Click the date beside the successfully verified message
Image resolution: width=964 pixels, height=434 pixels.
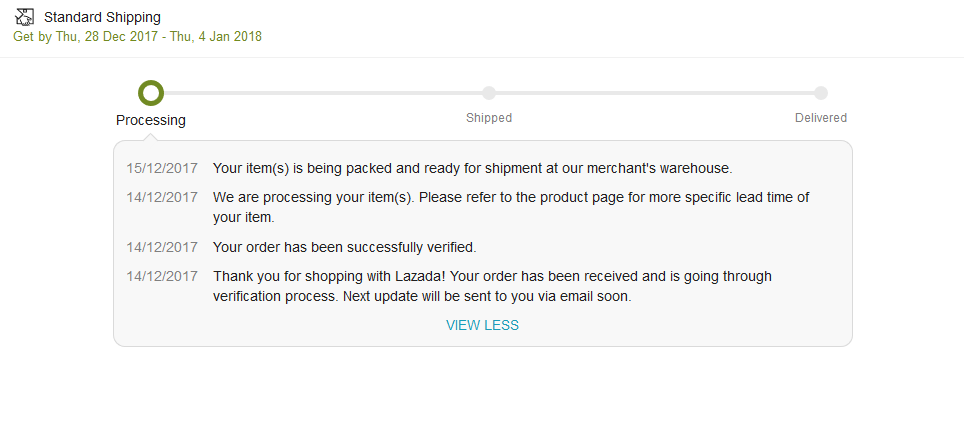click(x=162, y=247)
